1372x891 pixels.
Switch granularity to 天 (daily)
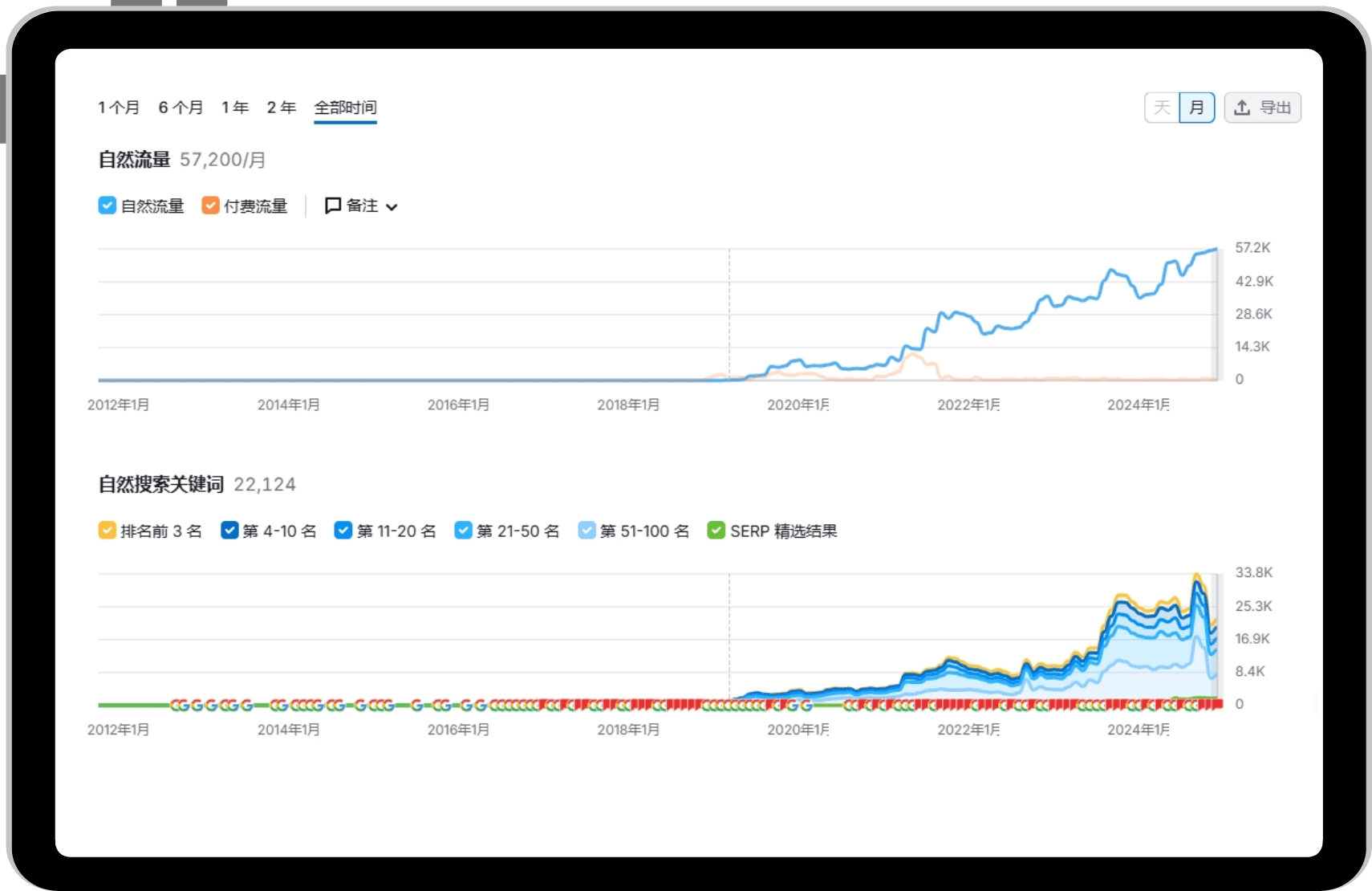(1162, 108)
